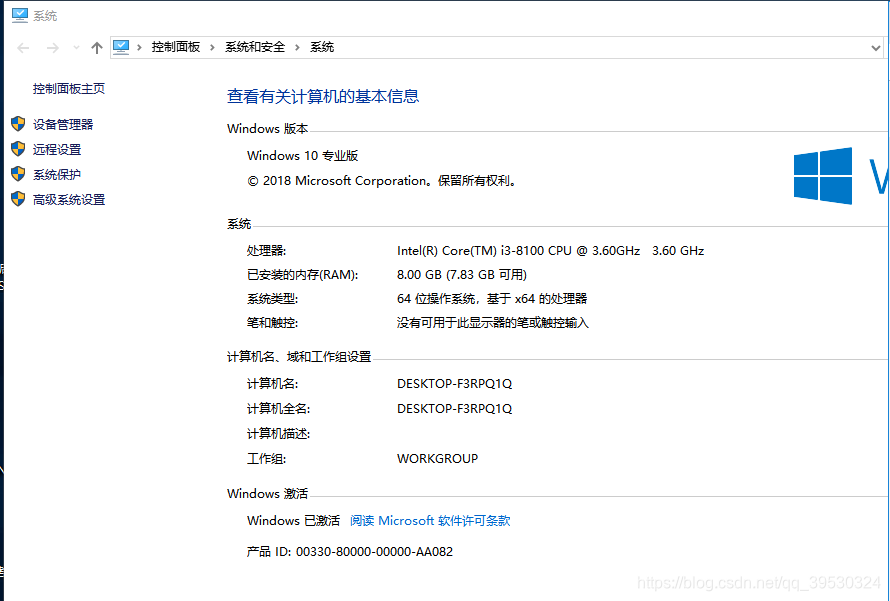Open 系统保护 link
This screenshot has width=890, height=601.
pyautogui.click(x=57, y=174)
